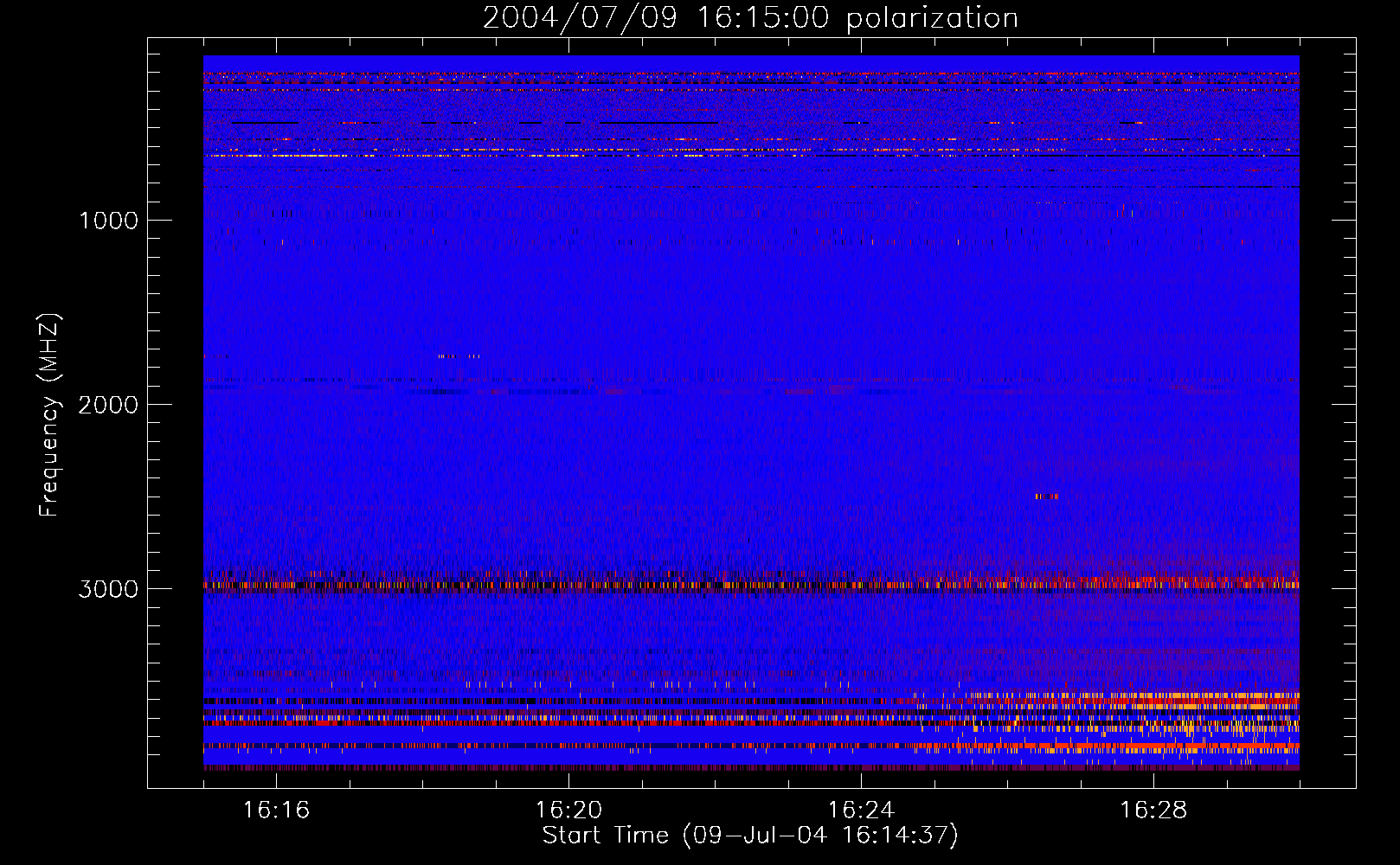Select the "Frequency (MHZ)" y-axis label
The width and height of the screenshot is (1400, 865).
(48, 415)
